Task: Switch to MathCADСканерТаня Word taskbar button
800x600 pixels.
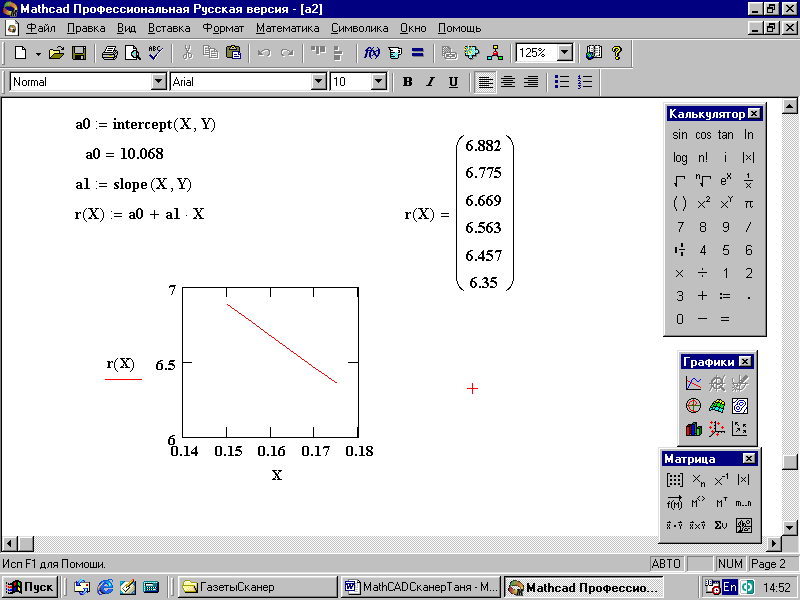Action: [421, 587]
